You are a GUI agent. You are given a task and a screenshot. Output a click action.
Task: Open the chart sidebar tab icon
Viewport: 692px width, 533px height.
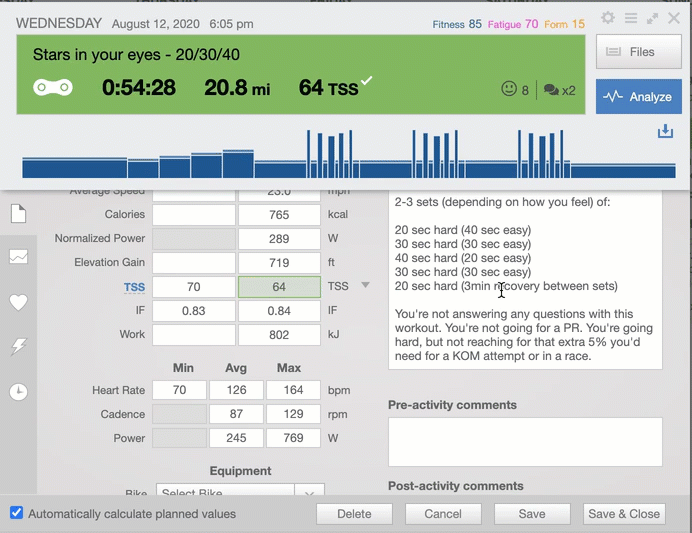pos(18,257)
